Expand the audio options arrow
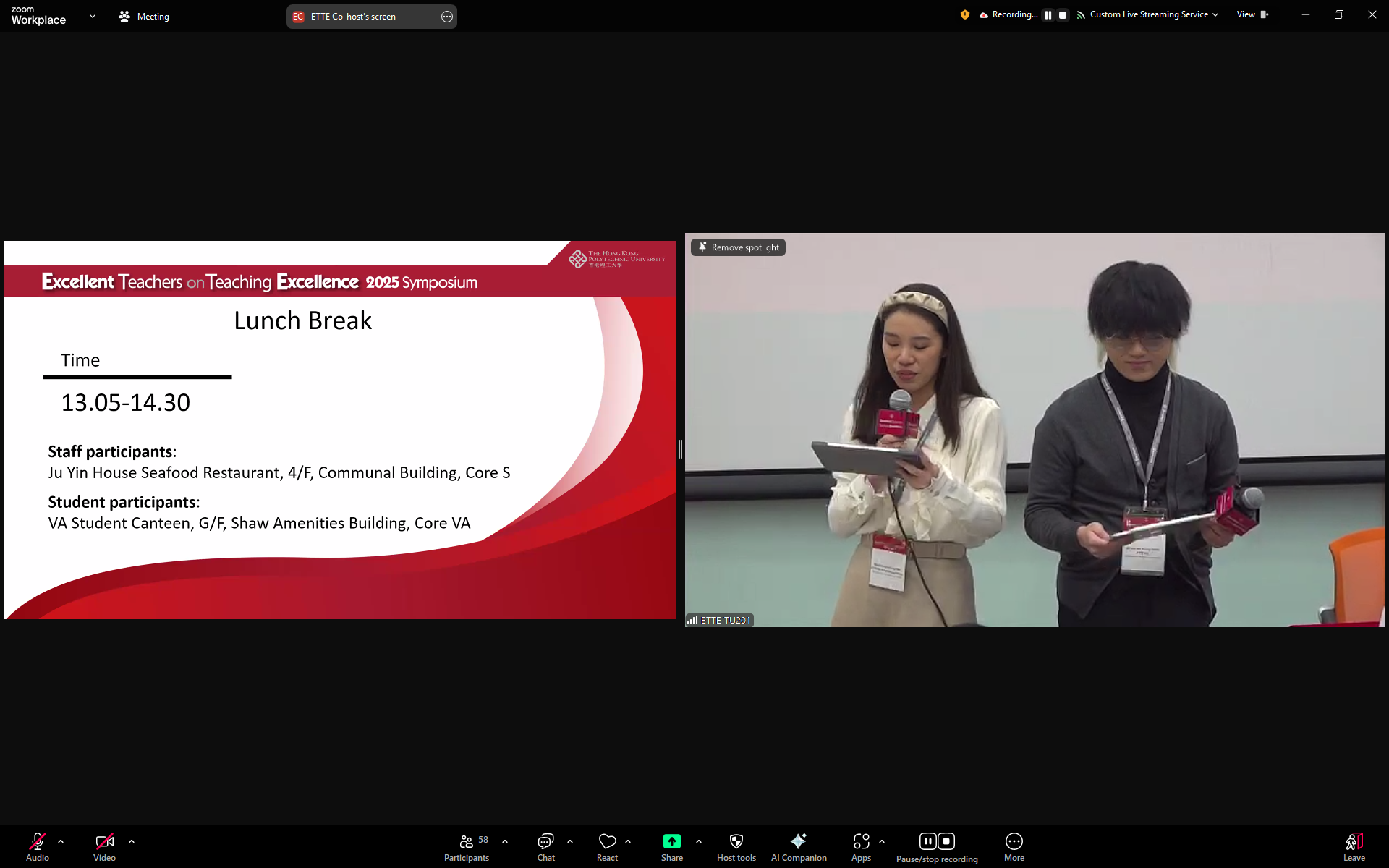The image size is (1389, 868). click(x=61, y=841)
